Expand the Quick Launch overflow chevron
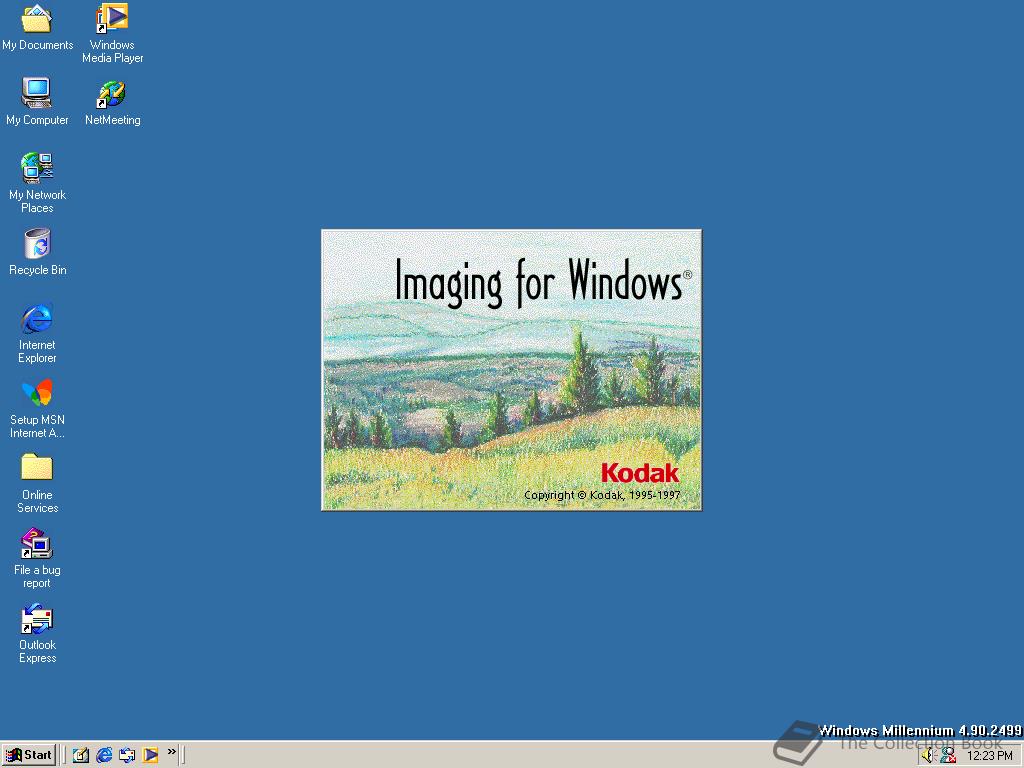The image size is (1024, 768). point(172,752)
